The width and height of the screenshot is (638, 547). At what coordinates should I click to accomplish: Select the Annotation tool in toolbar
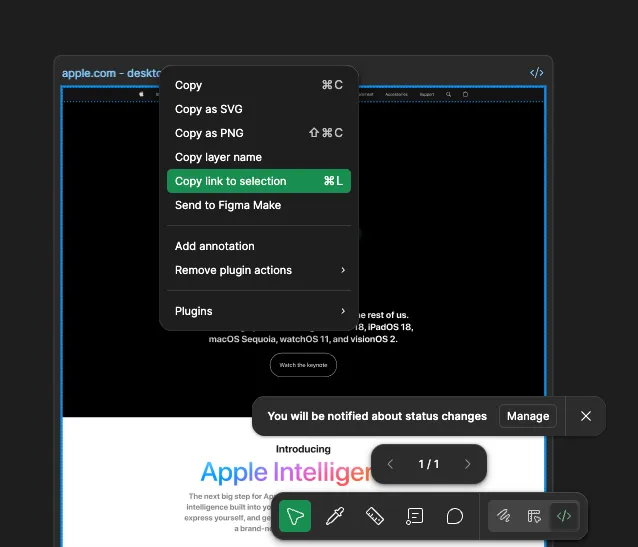[415, 516]
